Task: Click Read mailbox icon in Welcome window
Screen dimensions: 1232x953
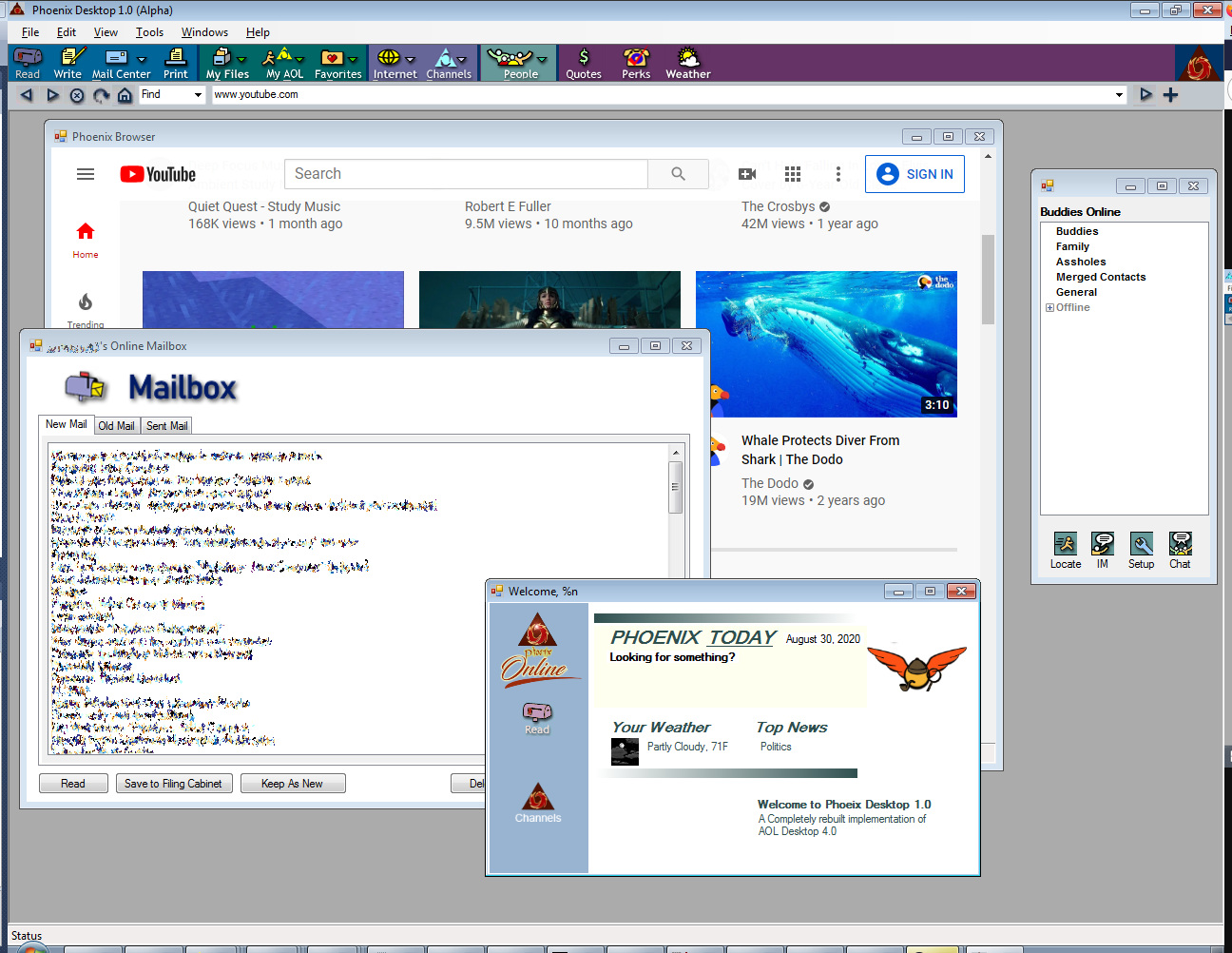Action: [537, 718]
